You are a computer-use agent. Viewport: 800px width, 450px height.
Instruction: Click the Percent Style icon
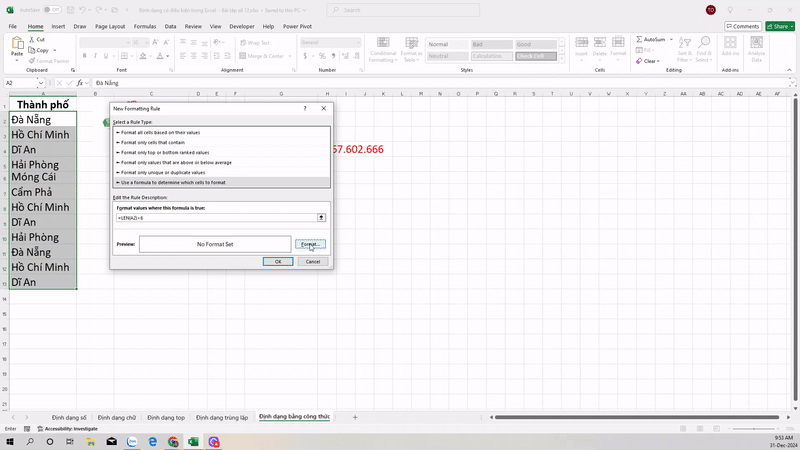point(322,56)
